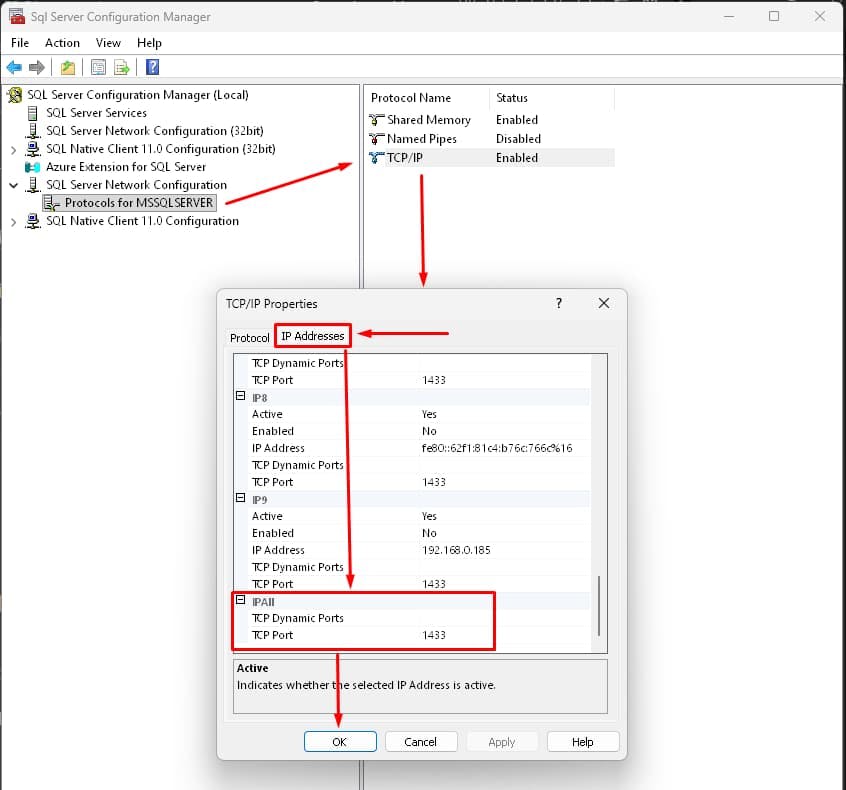
Task: Click the Back navigation arrow in the toolbar
Action: click(x=14, y=67)
